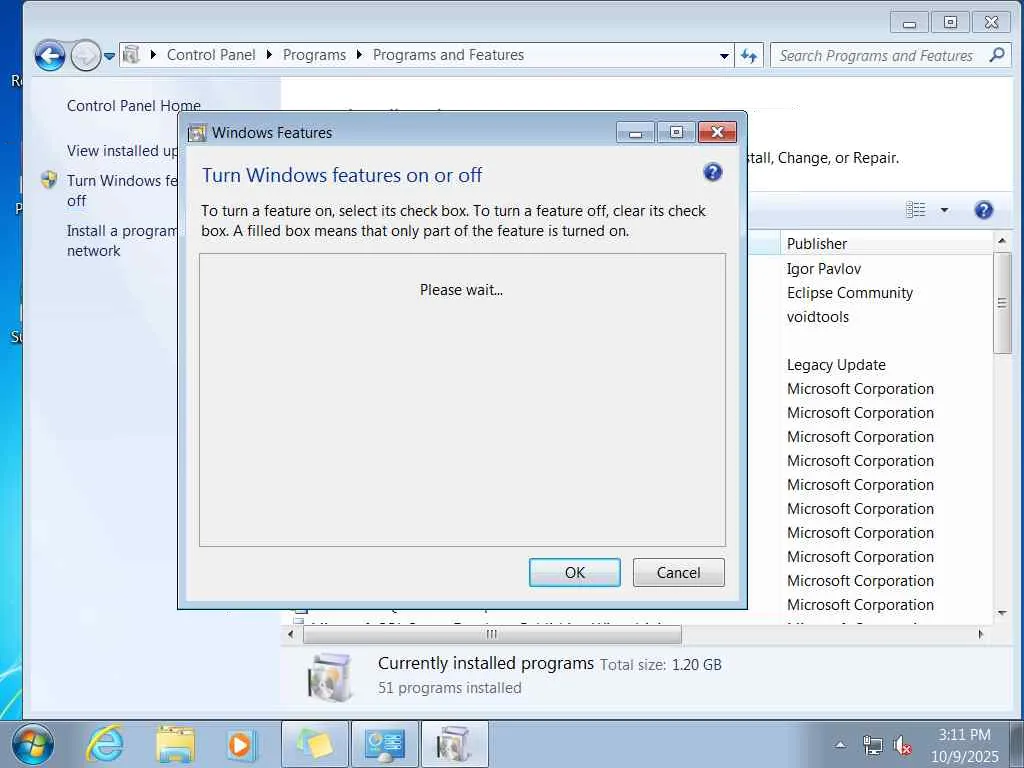Open Install a program from network link
Screen dimensions: 1024x768
point(122,241)
